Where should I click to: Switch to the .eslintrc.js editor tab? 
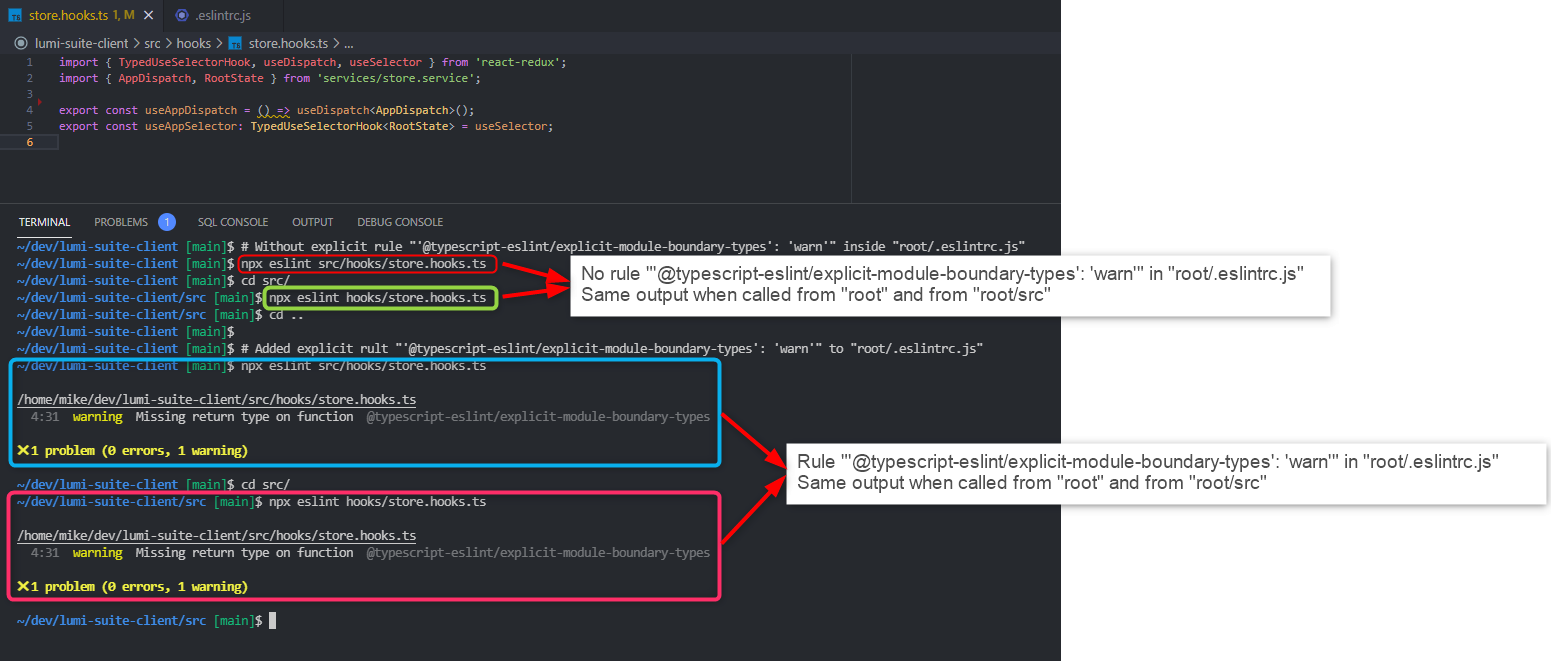coord(224,15)
